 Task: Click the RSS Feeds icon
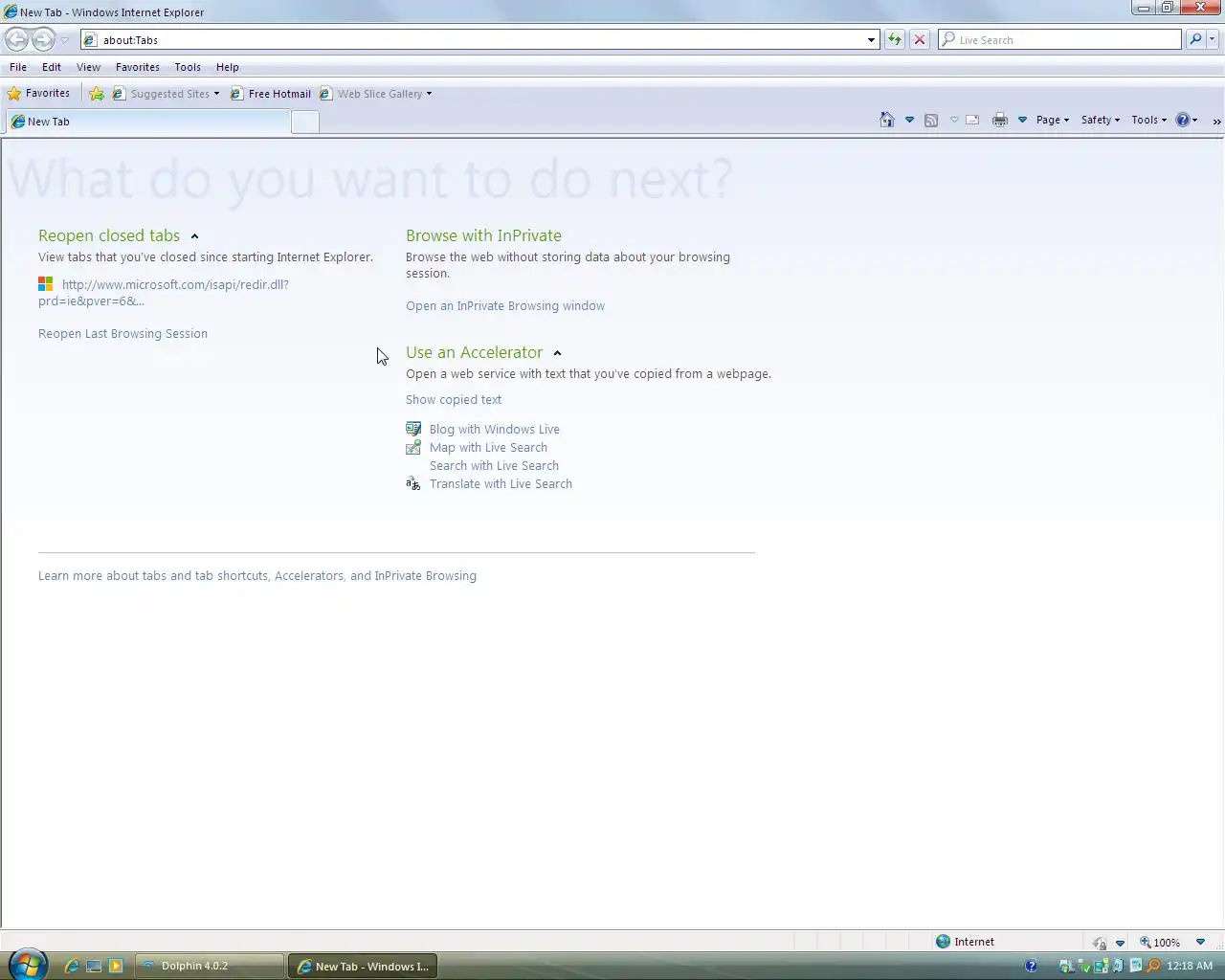(x=930, y=120)
